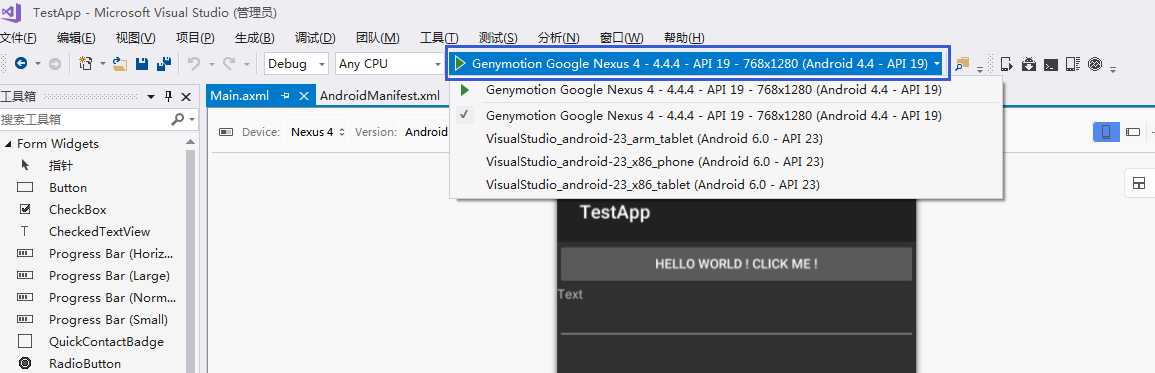The width and height of the screenshot is (1155, 373).
Task: Click the round Xamarin profiler icon
Action: tap(1095, 64)
